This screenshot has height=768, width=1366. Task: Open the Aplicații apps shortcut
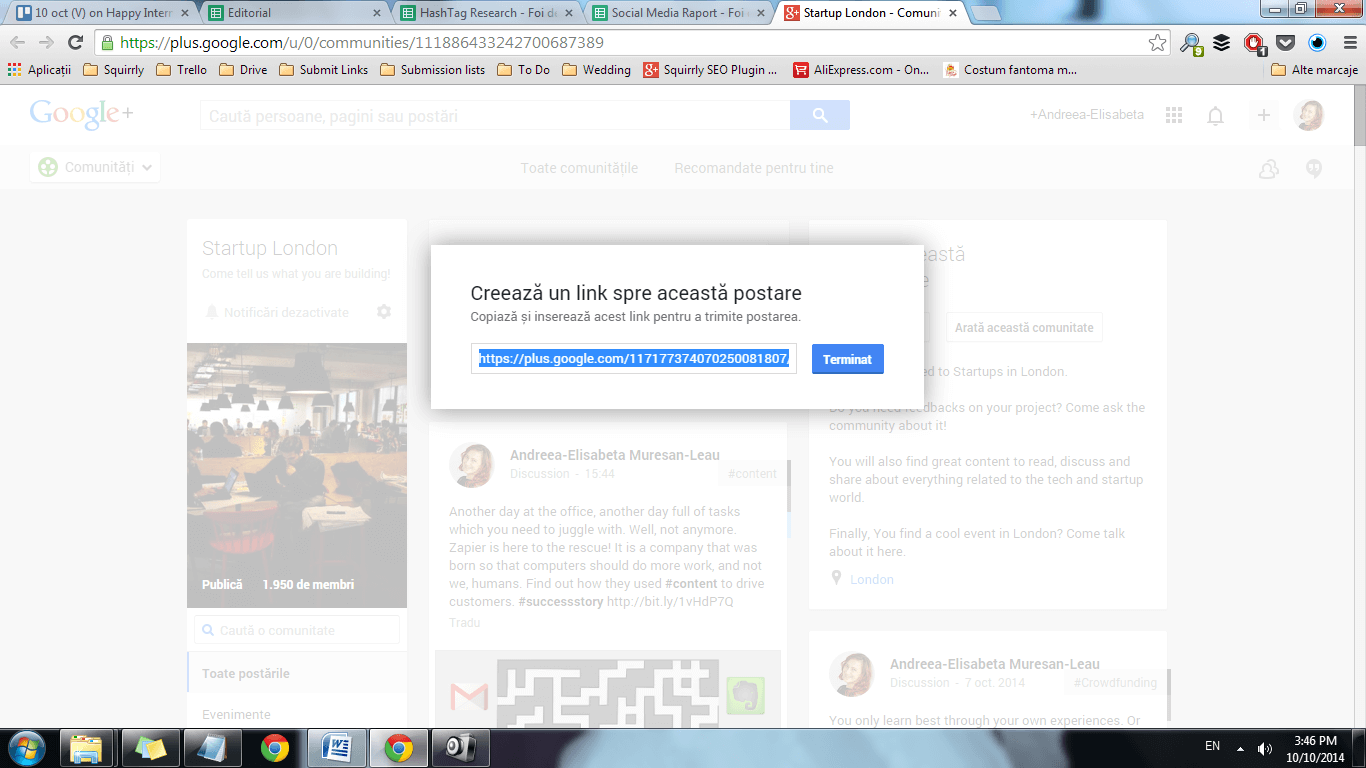pyautogui.click(x=40, y=70)
